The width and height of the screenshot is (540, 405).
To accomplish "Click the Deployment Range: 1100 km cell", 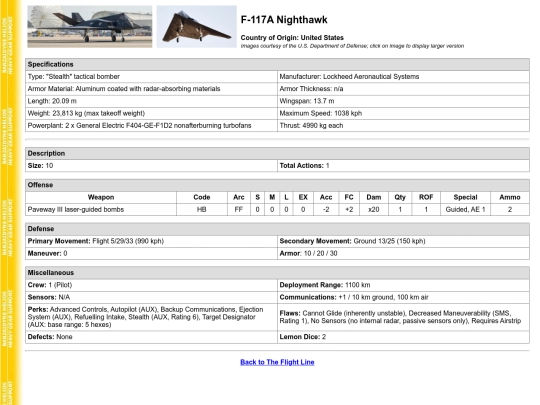I will [x=403, y=285].
